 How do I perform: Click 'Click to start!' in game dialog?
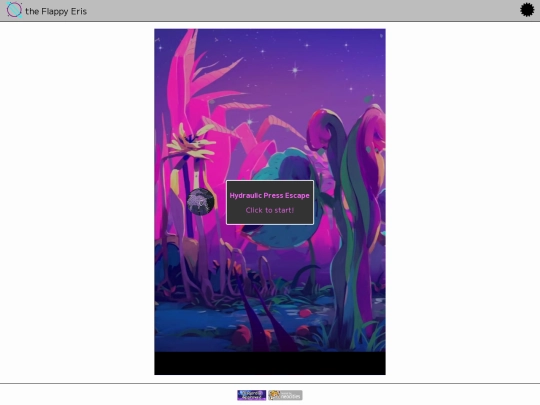click(x=270, y=210)
